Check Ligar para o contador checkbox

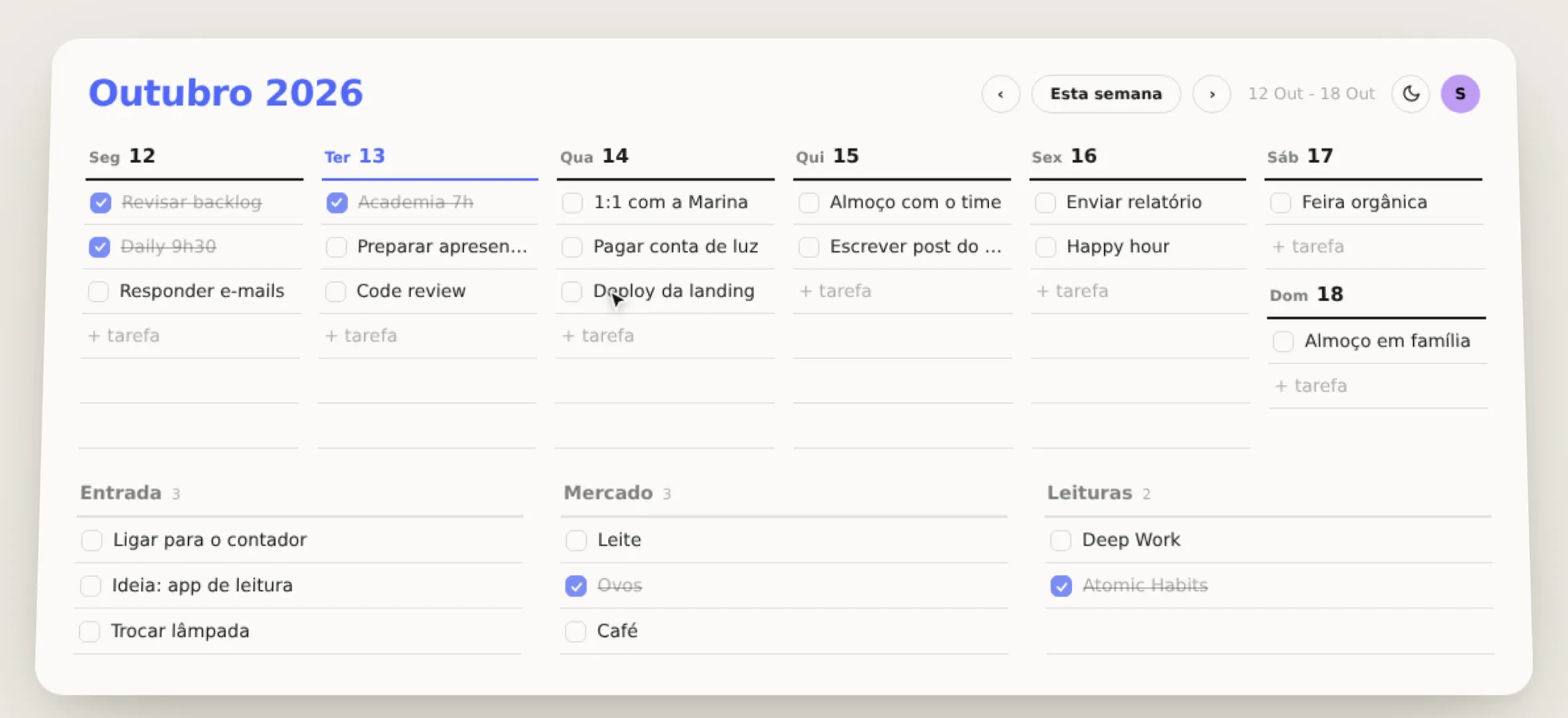coord(92,540)
